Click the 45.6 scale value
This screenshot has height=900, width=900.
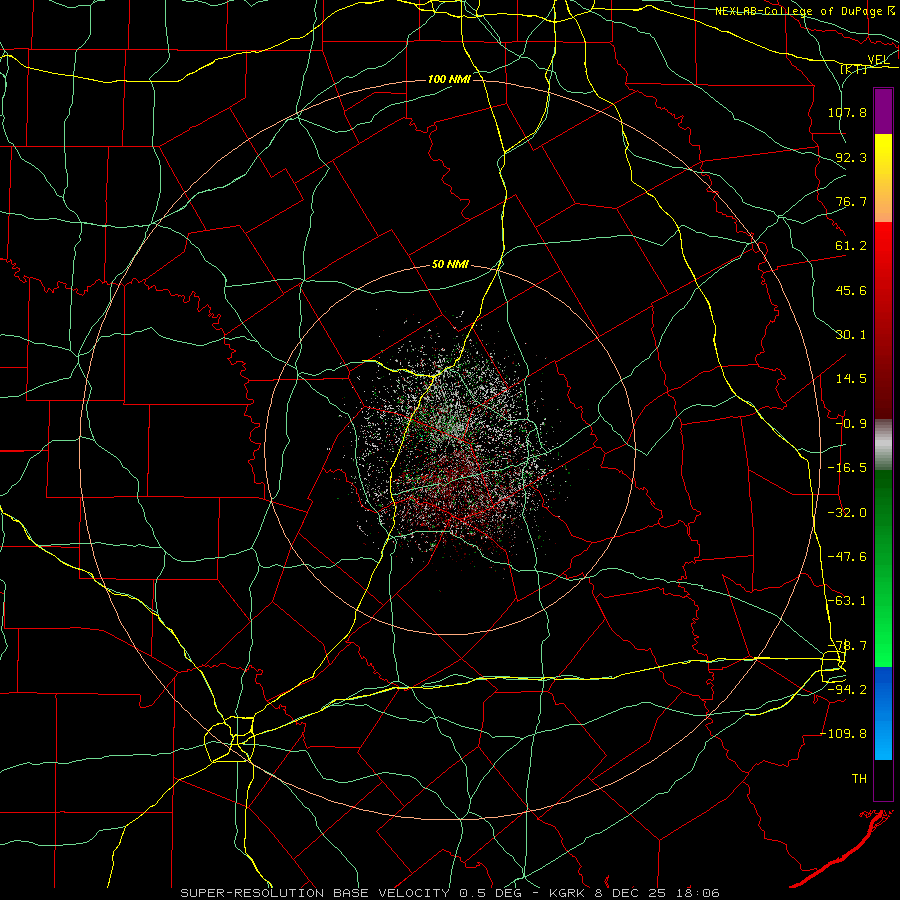tap(851, 290)
